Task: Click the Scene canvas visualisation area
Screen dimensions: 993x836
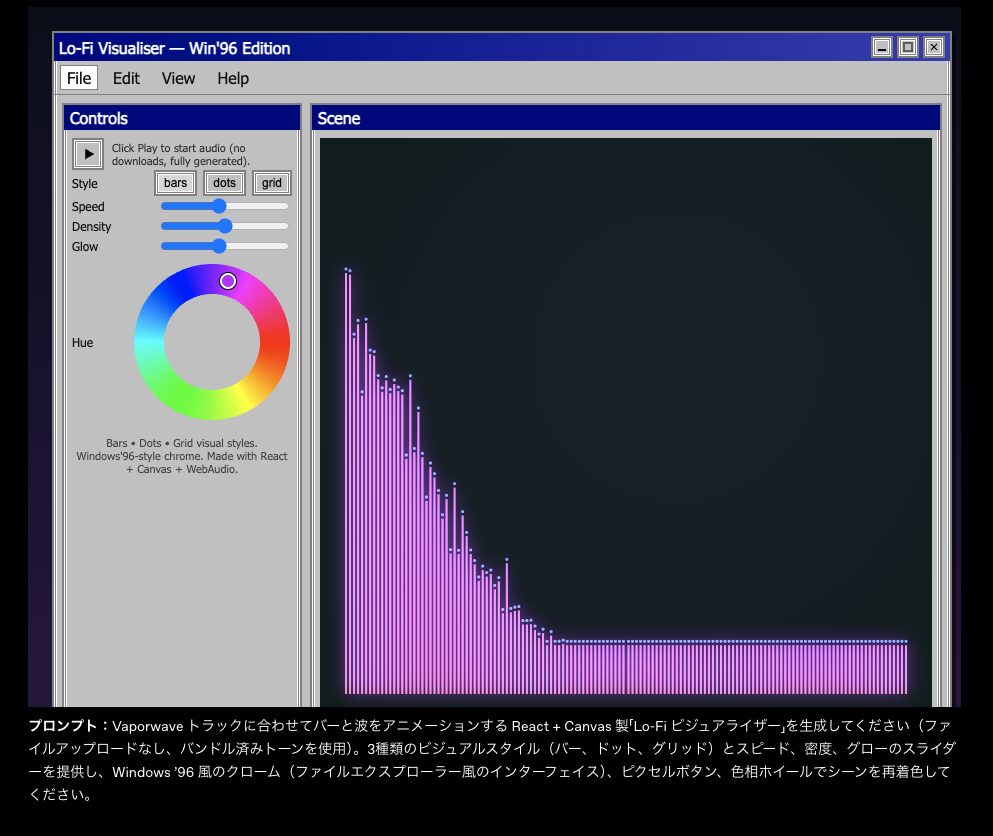Action: click(626, 422)
